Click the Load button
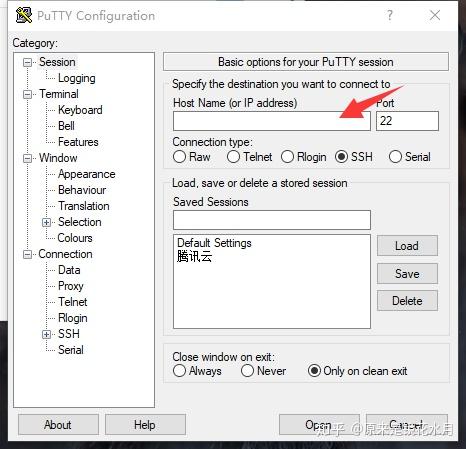466x449 pixels. [407, 246]
